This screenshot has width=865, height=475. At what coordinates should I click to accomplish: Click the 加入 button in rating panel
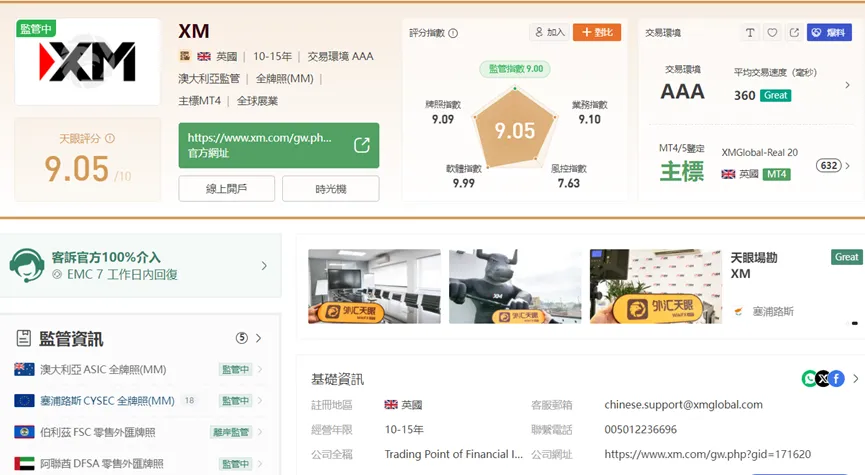tap(549, 33)
